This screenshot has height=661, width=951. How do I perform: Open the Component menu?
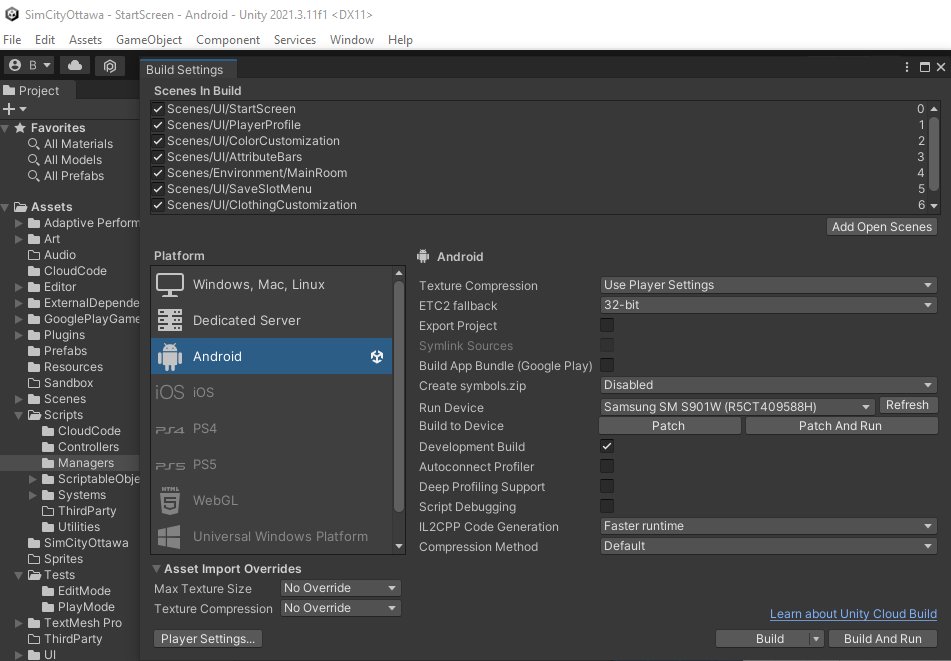click(228, 40)
